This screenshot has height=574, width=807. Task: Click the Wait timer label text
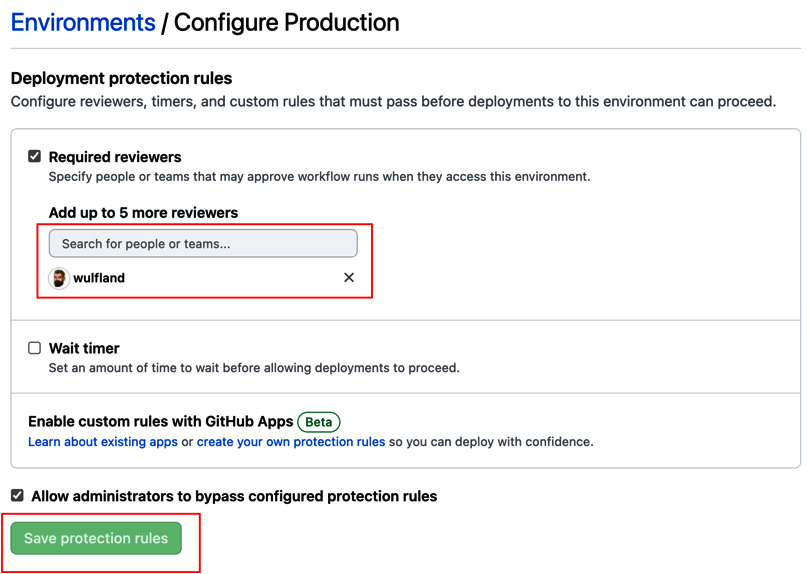coord(84,349)
